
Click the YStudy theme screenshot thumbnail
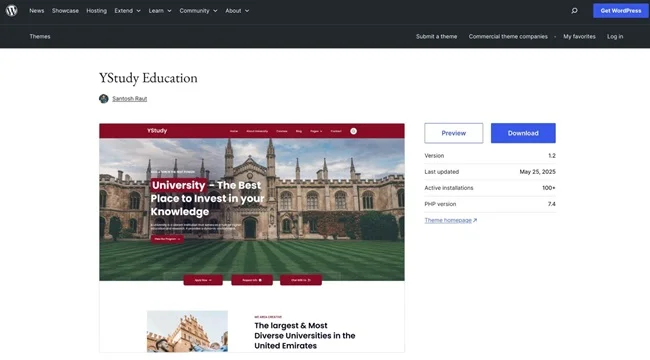pyautogui.click(x=252, y=238)
